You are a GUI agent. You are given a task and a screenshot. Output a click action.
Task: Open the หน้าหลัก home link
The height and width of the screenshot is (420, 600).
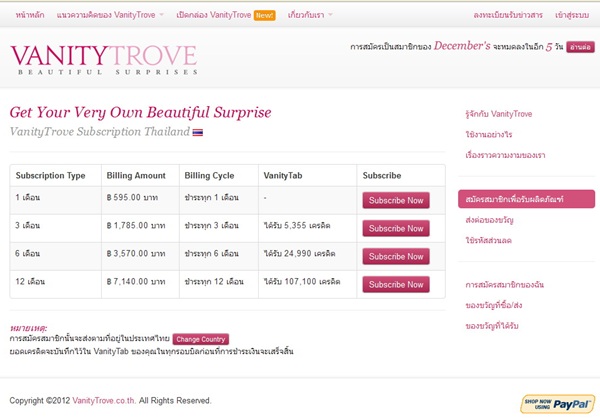(30, 15)
